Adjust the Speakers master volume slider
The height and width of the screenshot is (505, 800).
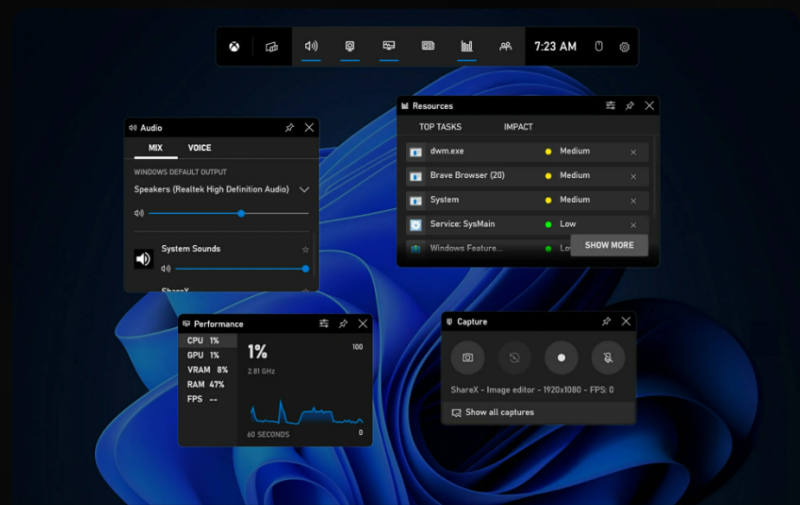(x=229, y=213)
